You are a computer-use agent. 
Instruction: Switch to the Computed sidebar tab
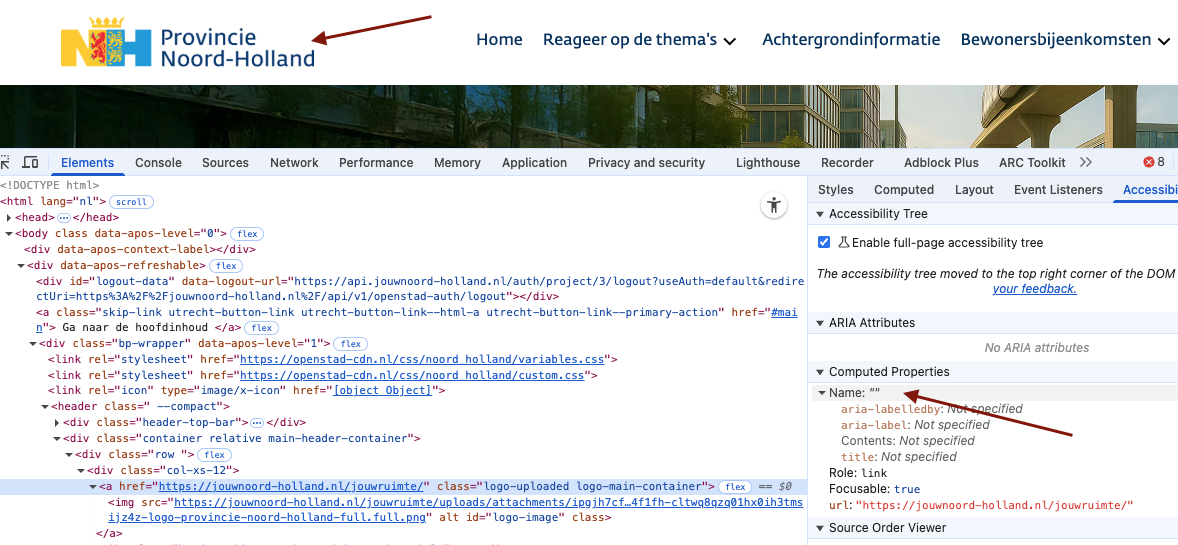903,190
